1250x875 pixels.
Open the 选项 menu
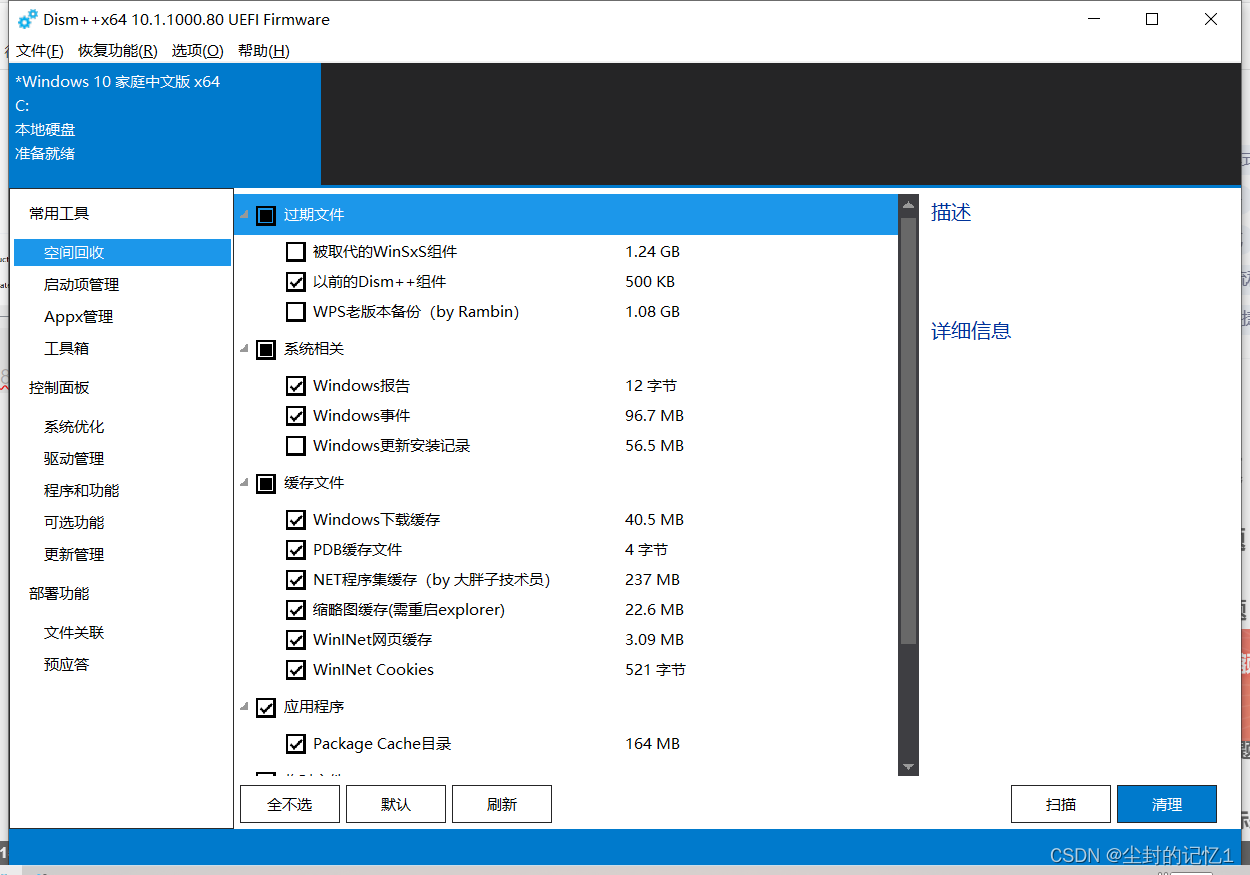click(197, 50)
